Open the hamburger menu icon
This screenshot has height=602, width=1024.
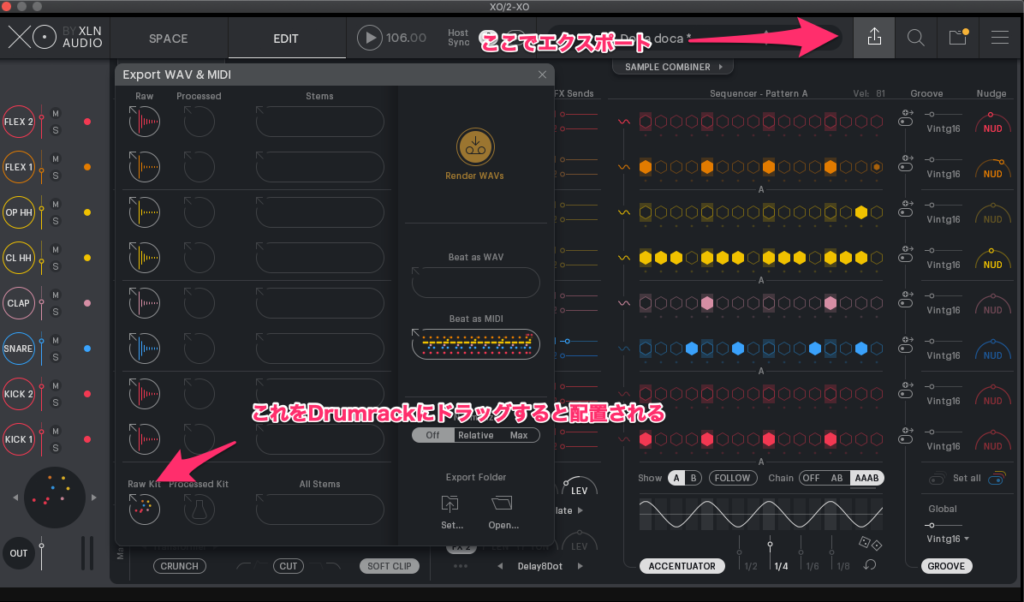click(999, 38)
